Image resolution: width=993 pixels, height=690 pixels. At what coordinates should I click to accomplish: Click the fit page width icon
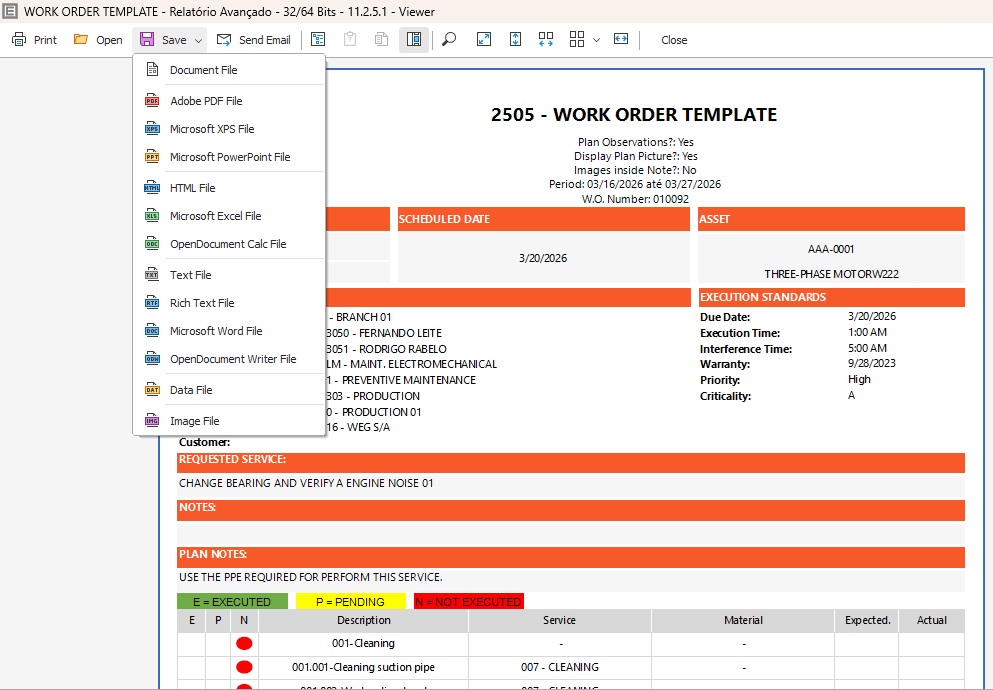click(621, 40)
